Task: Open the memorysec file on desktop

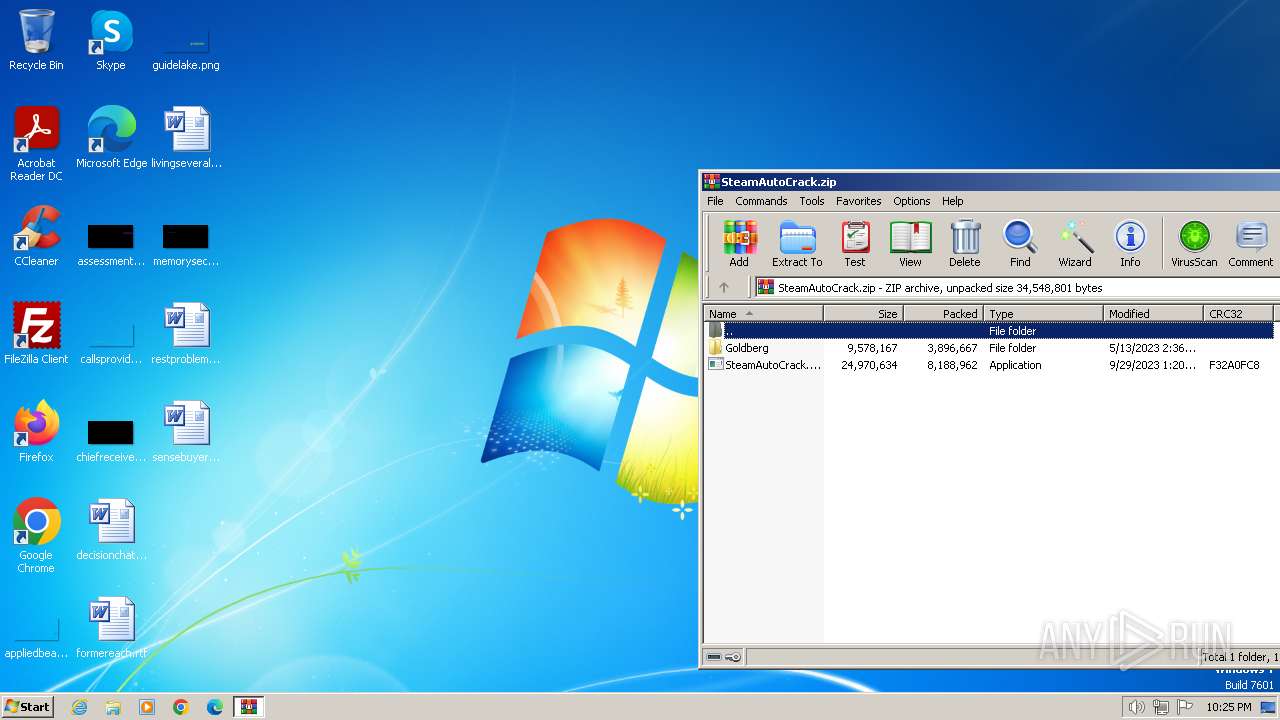Action: pyautogui.click(x=186, y=244)
